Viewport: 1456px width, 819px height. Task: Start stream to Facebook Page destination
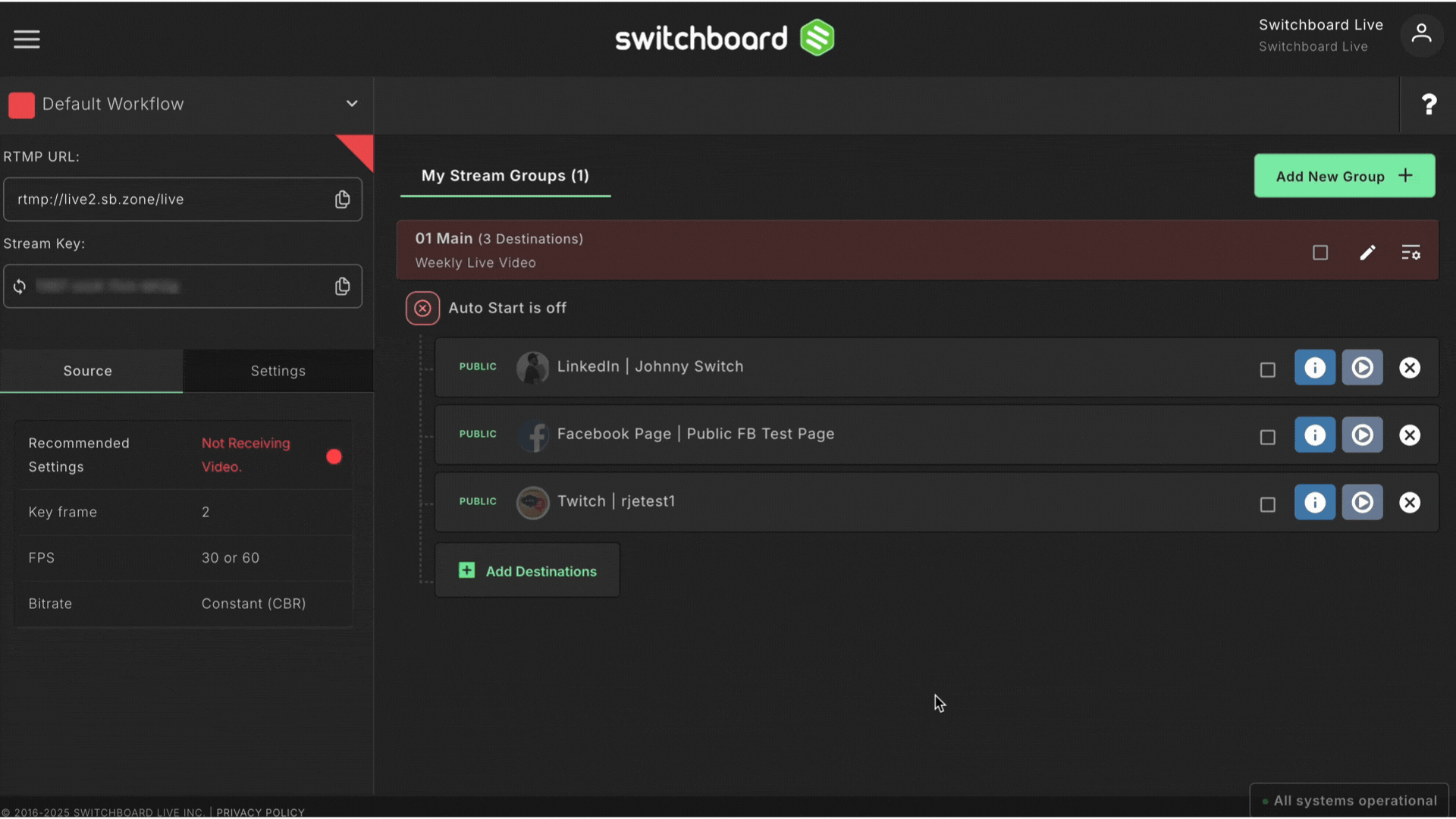pos(1363,435)
